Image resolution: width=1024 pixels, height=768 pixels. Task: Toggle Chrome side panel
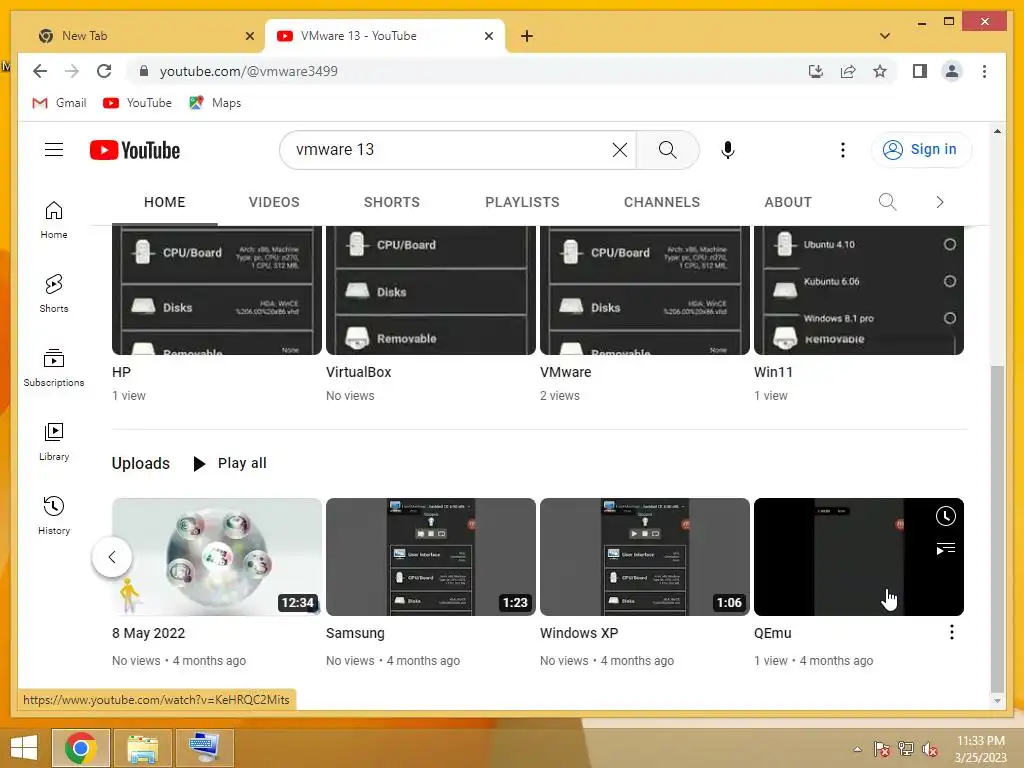point(920,71)
